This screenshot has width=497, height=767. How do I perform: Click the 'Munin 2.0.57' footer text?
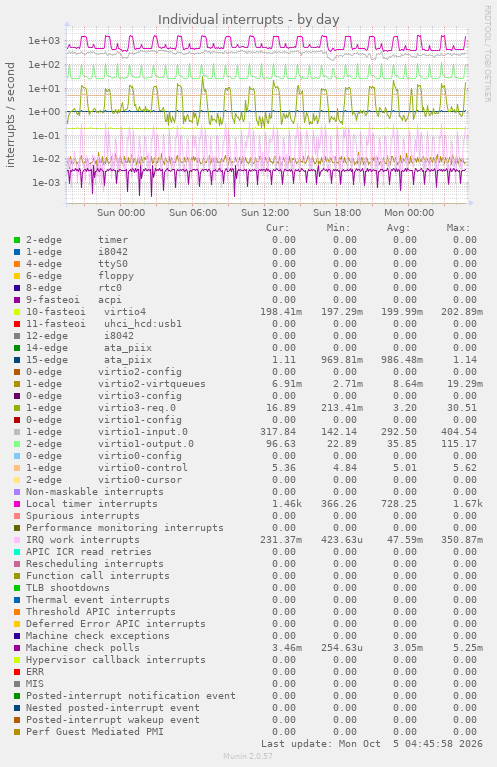point(248,756)
